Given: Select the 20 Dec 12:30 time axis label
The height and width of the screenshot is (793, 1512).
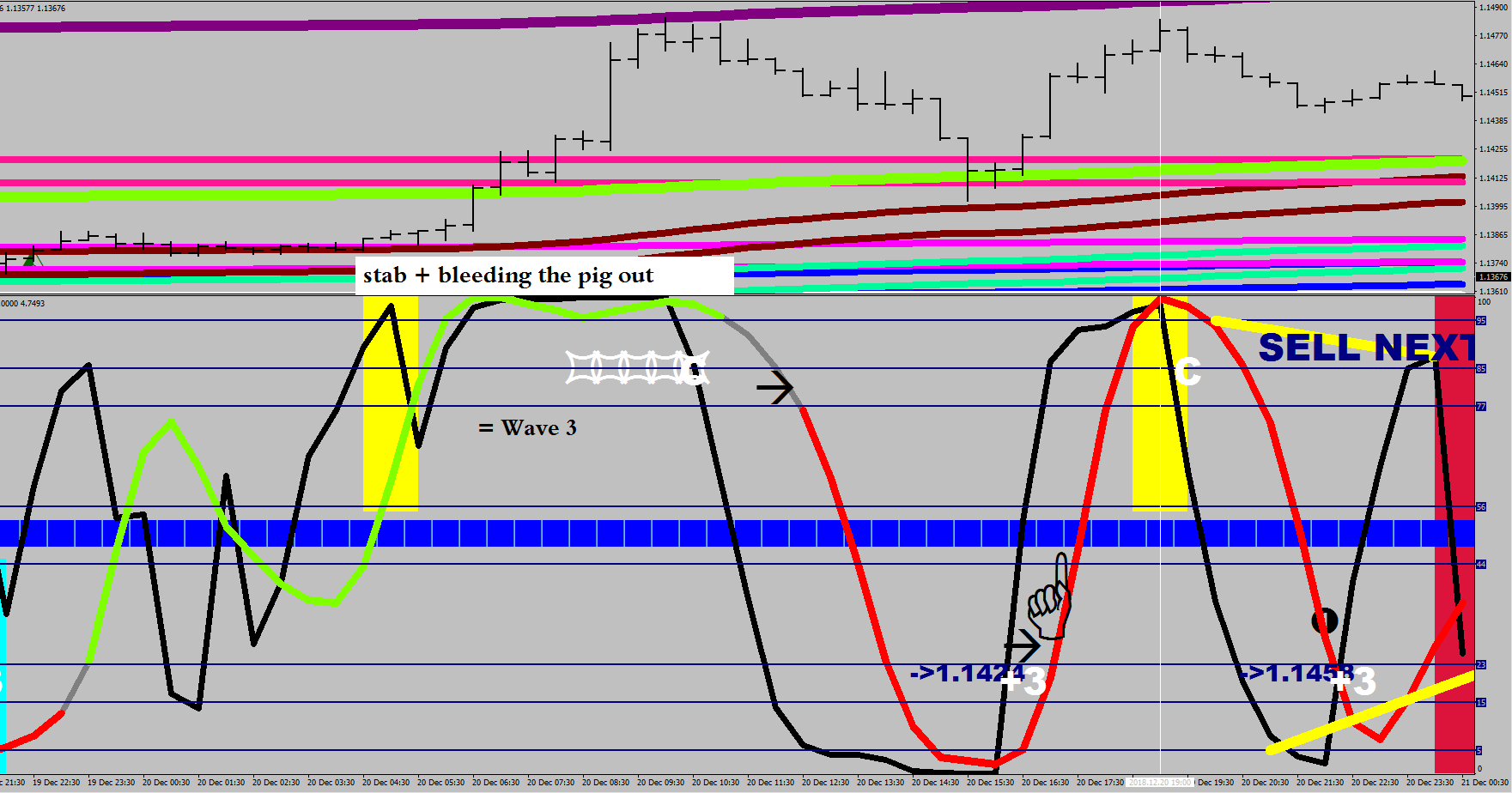Looking at the screenshot, I should click(825, 783).
